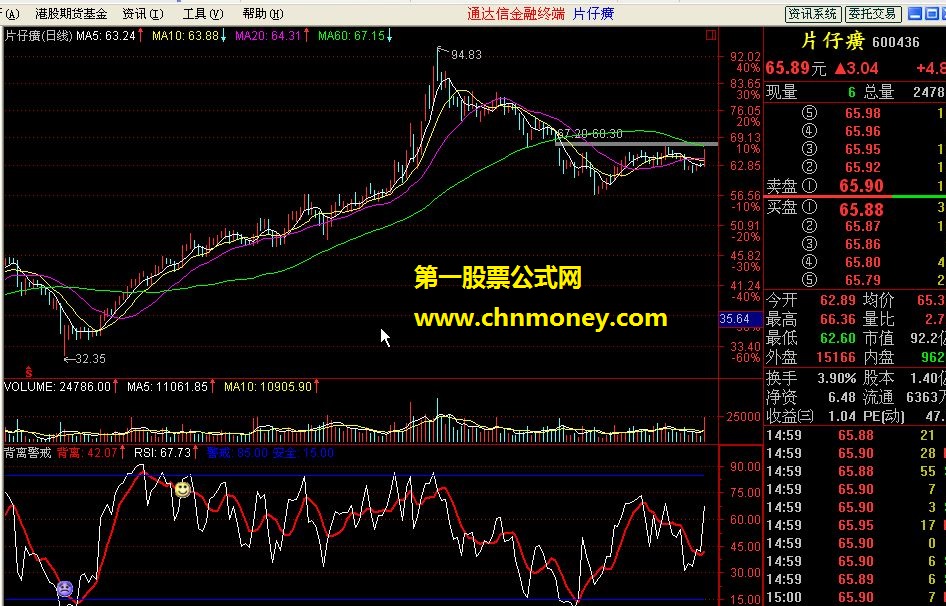Click 最低 value 62.60
Viewport: 946px width, 606px height.
[838, 338]
